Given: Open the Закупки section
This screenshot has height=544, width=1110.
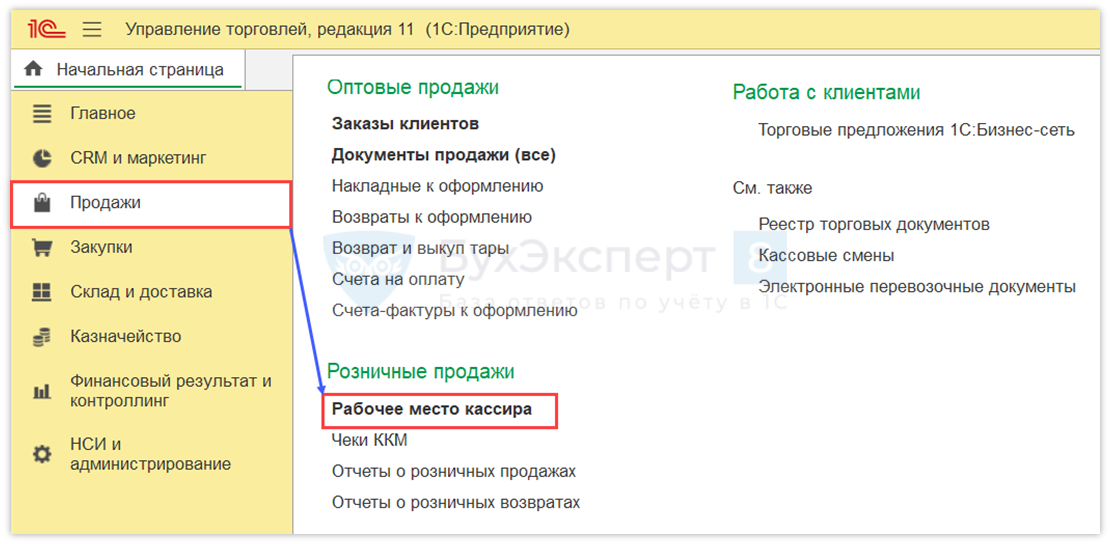Looking at the screenshot, I should click(x=151, y=247).
